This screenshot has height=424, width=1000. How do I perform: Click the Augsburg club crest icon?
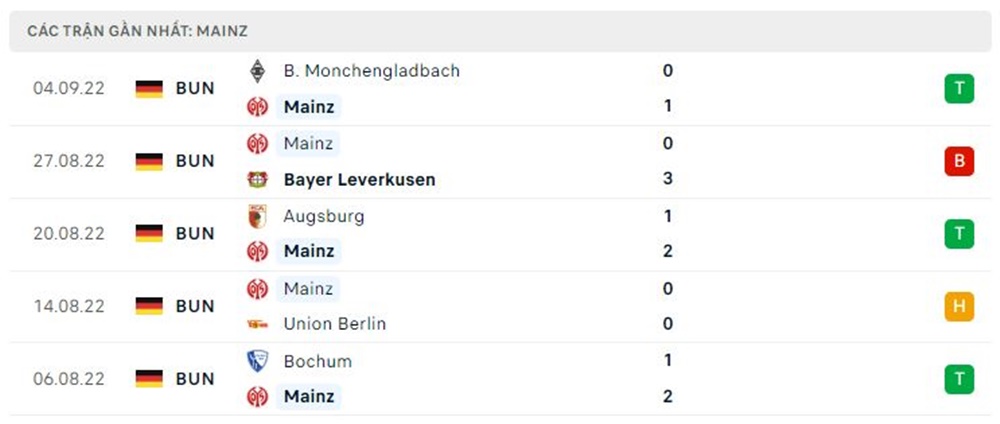click(257, 216)
